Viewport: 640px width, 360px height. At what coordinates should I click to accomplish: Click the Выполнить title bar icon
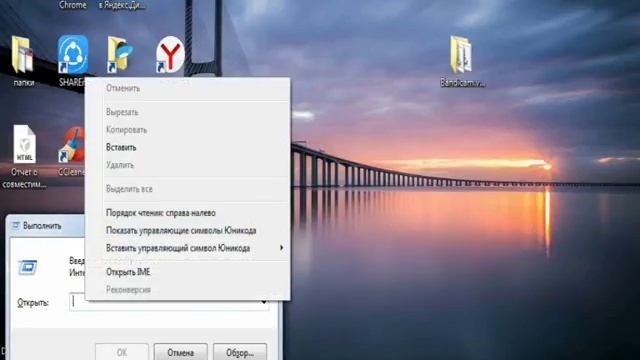(x=16, y=226)
